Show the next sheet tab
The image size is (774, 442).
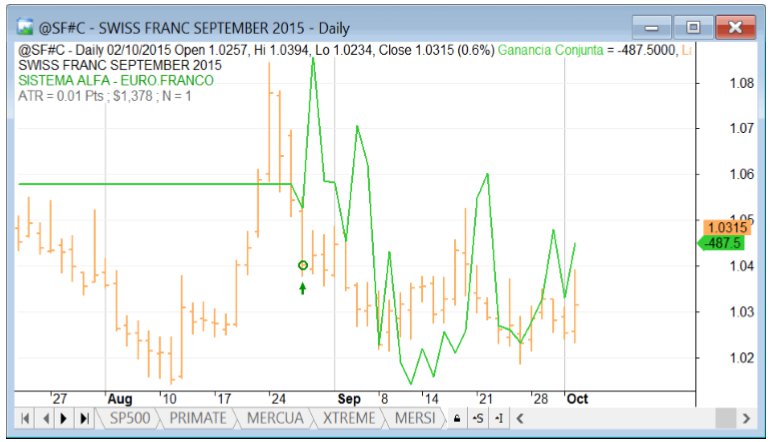64,419
